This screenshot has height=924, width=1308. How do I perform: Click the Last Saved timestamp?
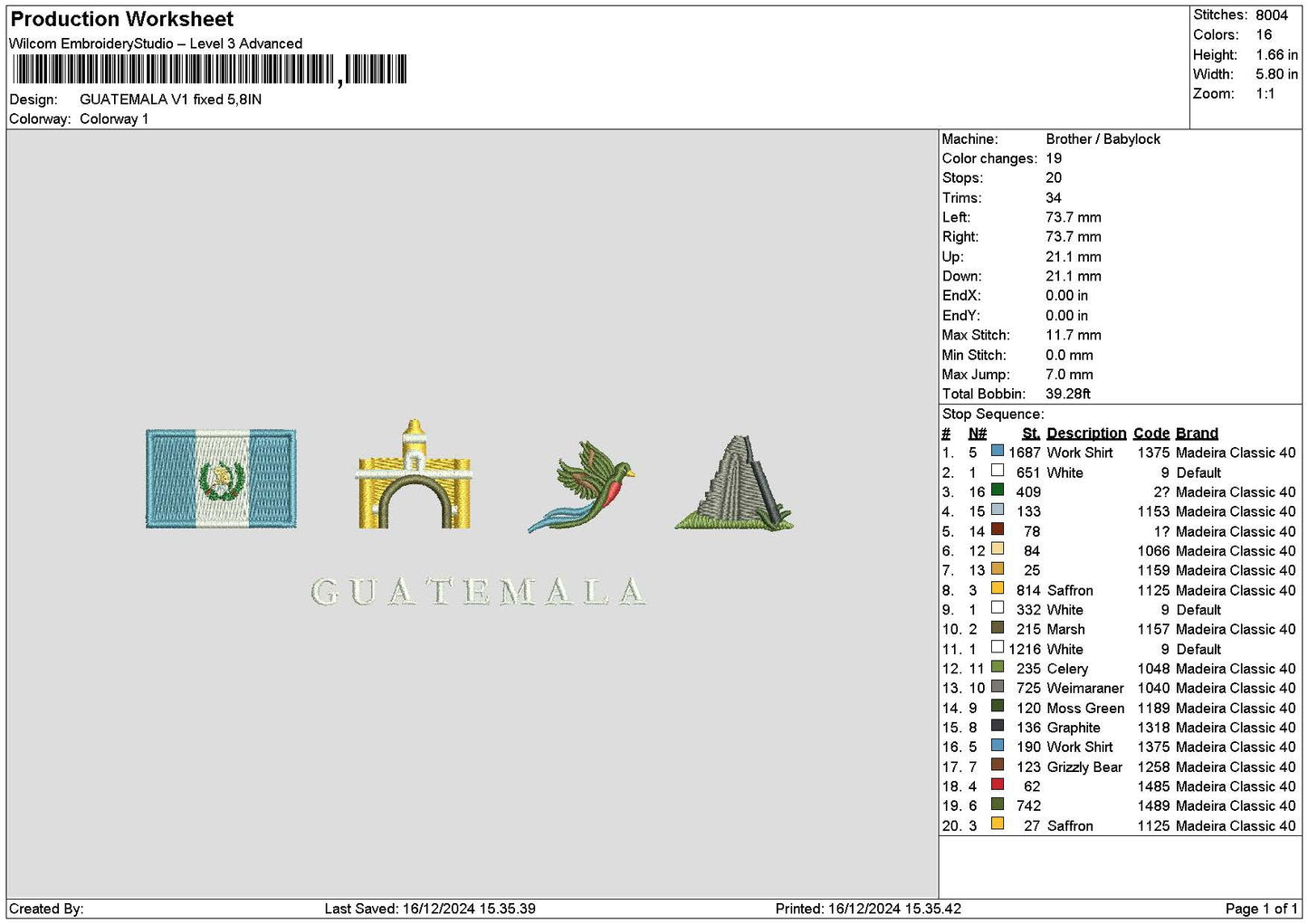point(430,909)
